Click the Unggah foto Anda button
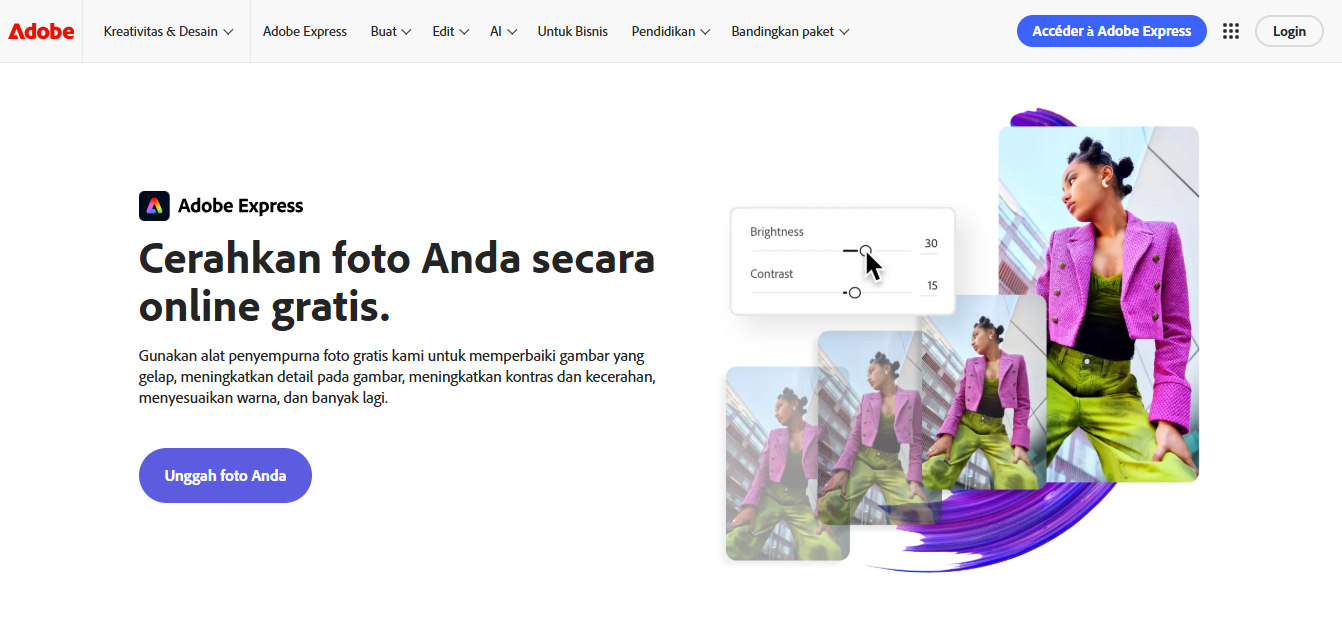 pos(225,476)
